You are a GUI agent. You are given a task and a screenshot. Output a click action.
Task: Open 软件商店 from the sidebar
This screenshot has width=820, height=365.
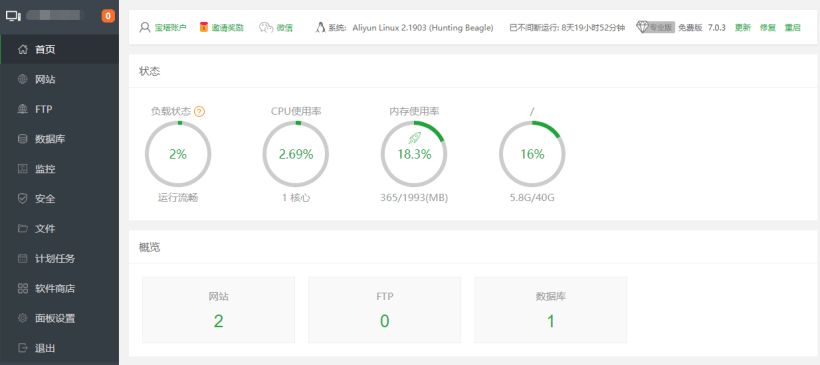coord(60,288)
